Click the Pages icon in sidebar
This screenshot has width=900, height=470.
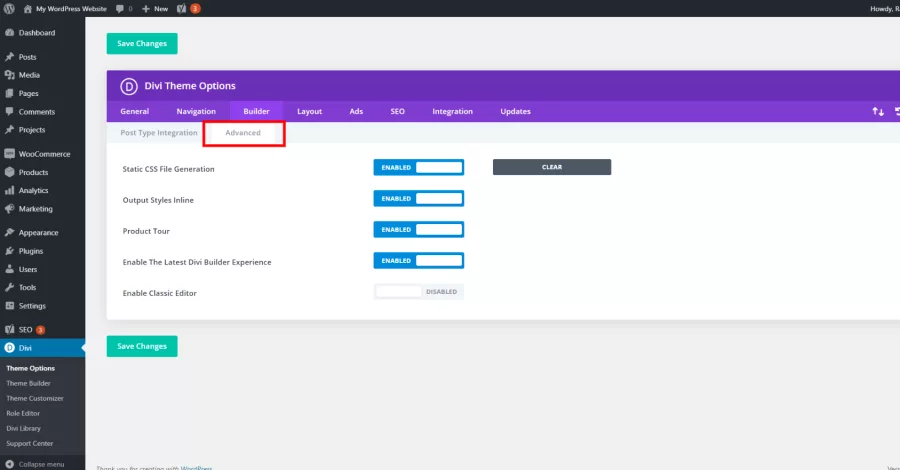(9, 94)
